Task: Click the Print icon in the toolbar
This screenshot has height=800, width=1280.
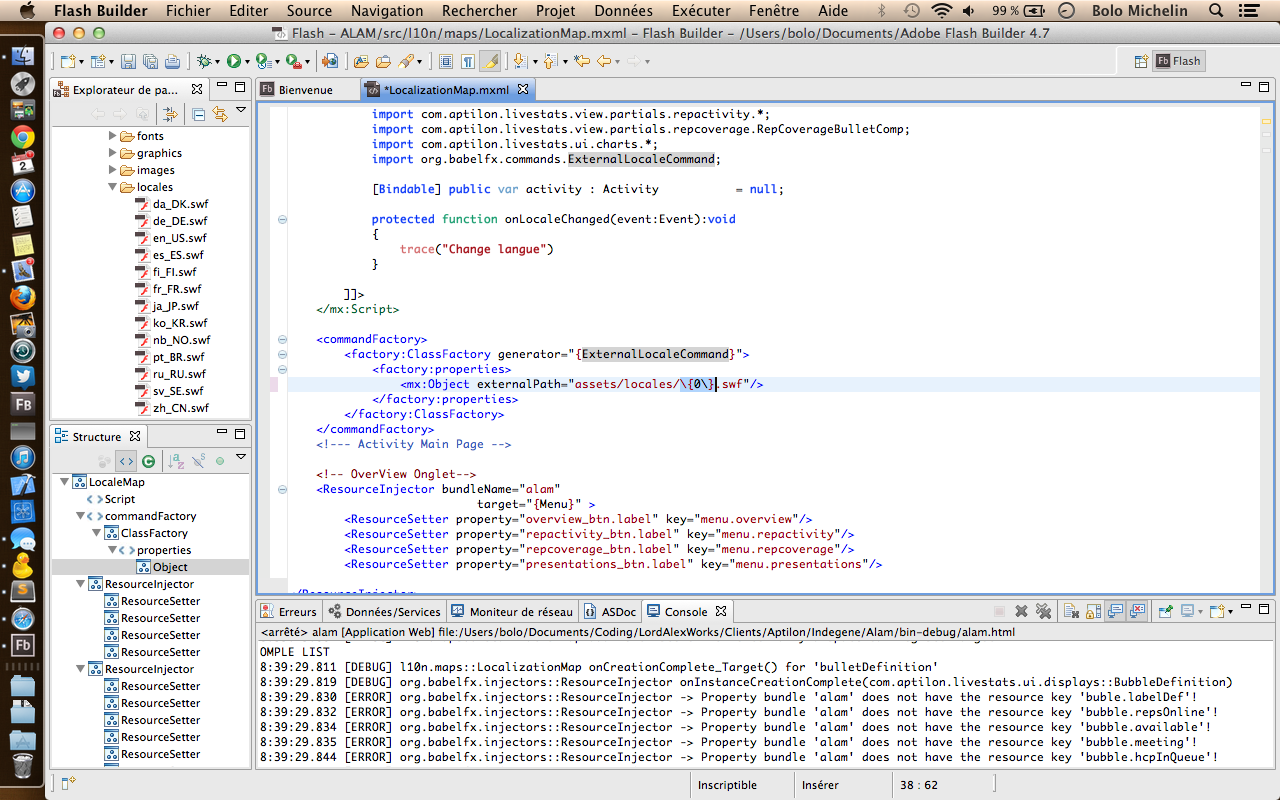Action: pyautogui.click(x=172, y=61)
